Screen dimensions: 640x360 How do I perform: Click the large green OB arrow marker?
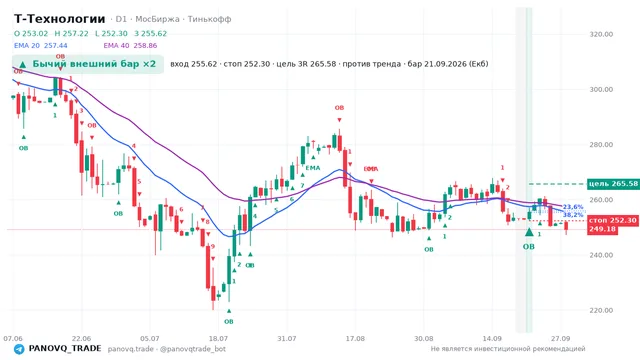[529, 233]
